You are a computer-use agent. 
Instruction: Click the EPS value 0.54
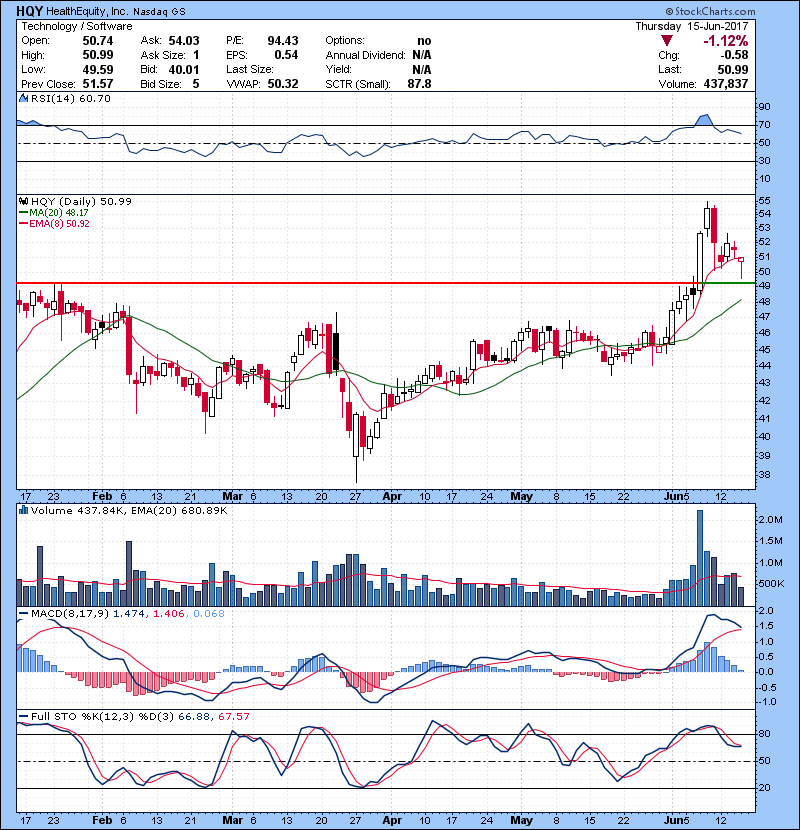point(286,55)
